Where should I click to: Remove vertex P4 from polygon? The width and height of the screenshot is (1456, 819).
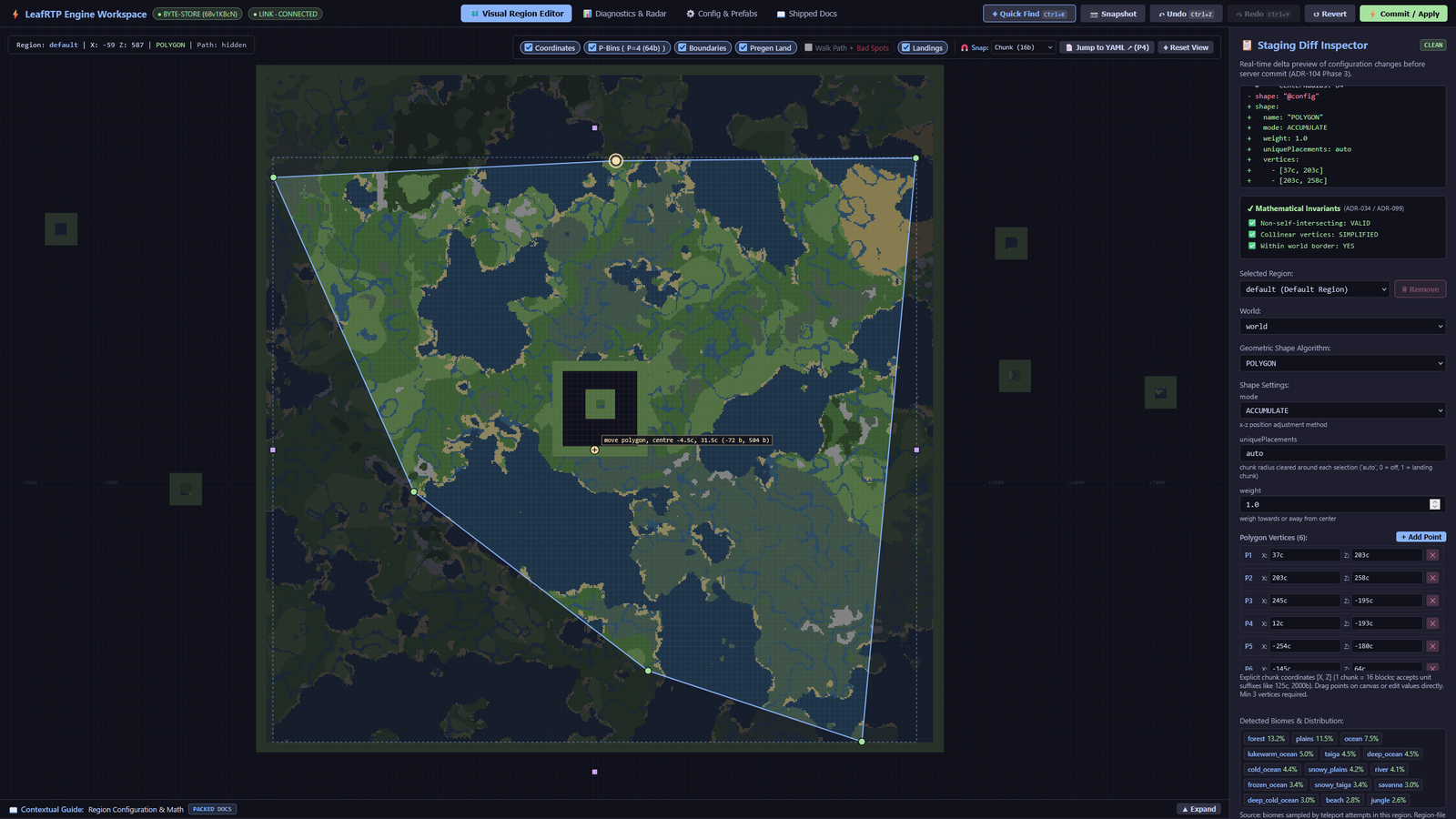(1432, 623)
